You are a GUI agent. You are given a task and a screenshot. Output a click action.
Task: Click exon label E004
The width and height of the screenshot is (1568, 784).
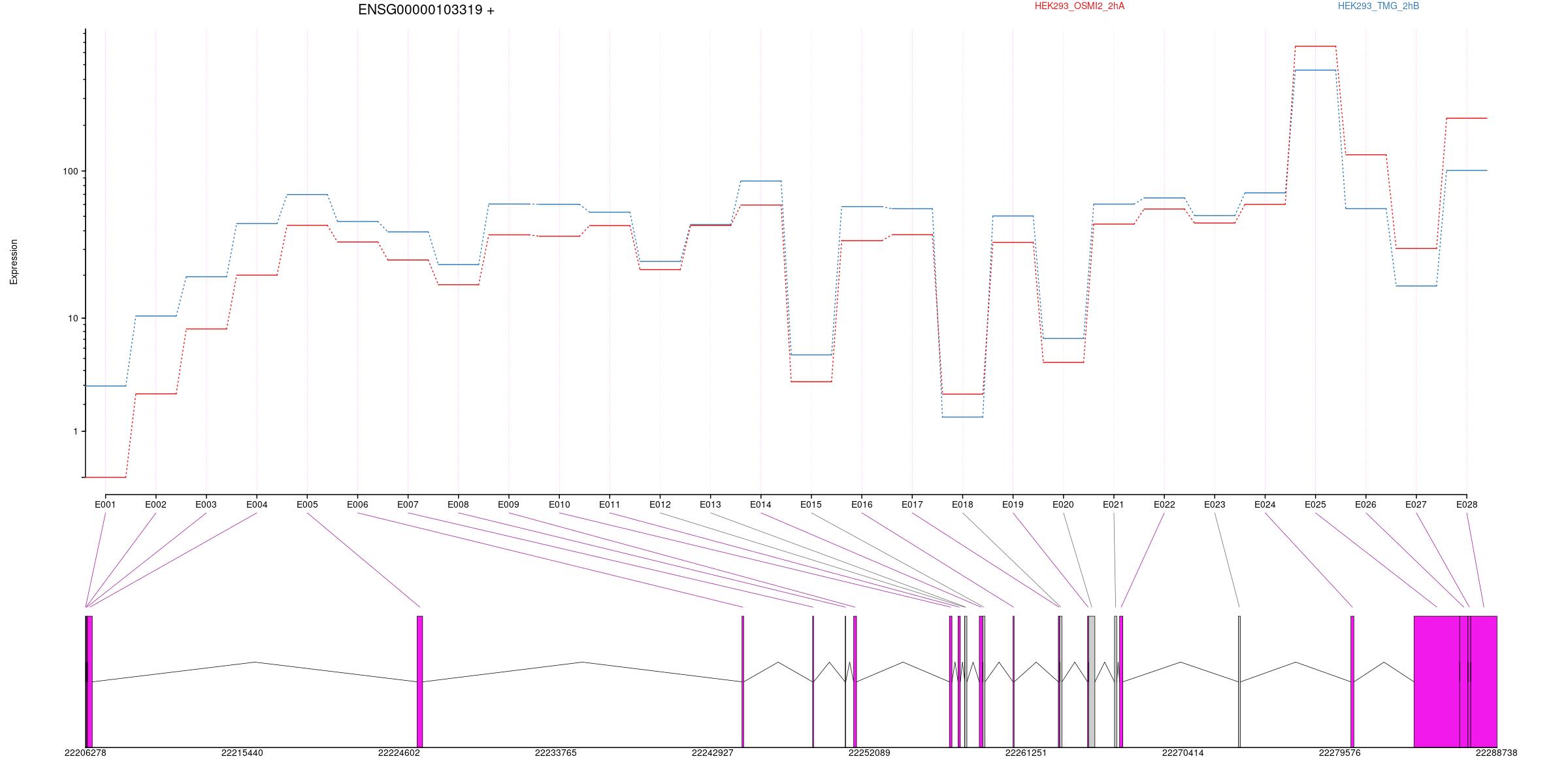point(257,504)
